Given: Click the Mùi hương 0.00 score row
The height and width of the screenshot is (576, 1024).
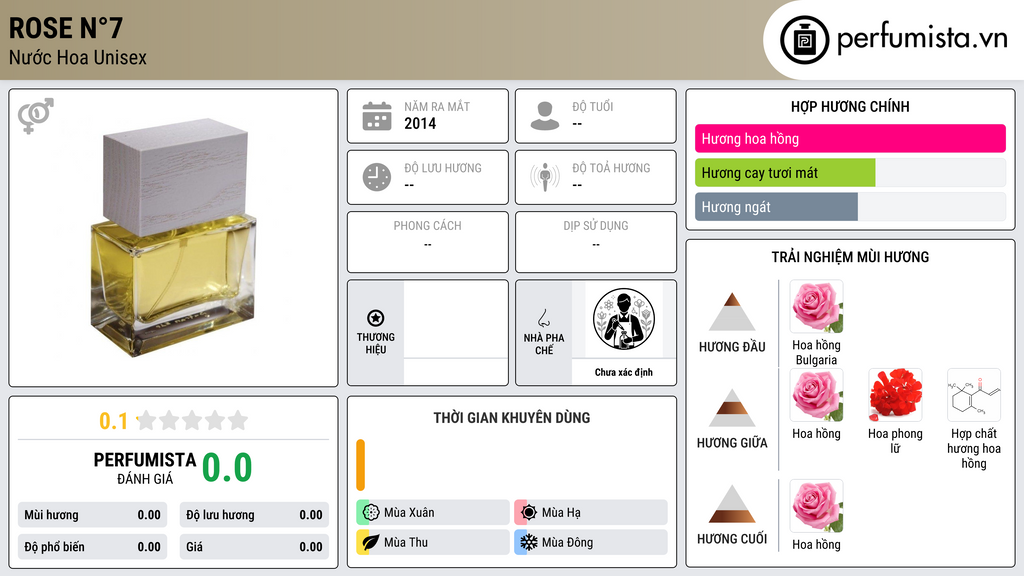Looking at the screenshot, I should click(x=92, y=515).
